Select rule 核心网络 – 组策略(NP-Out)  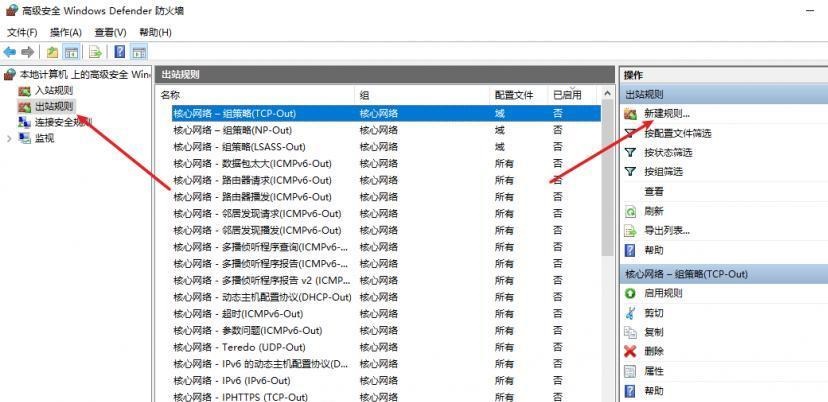click(387, 130)
